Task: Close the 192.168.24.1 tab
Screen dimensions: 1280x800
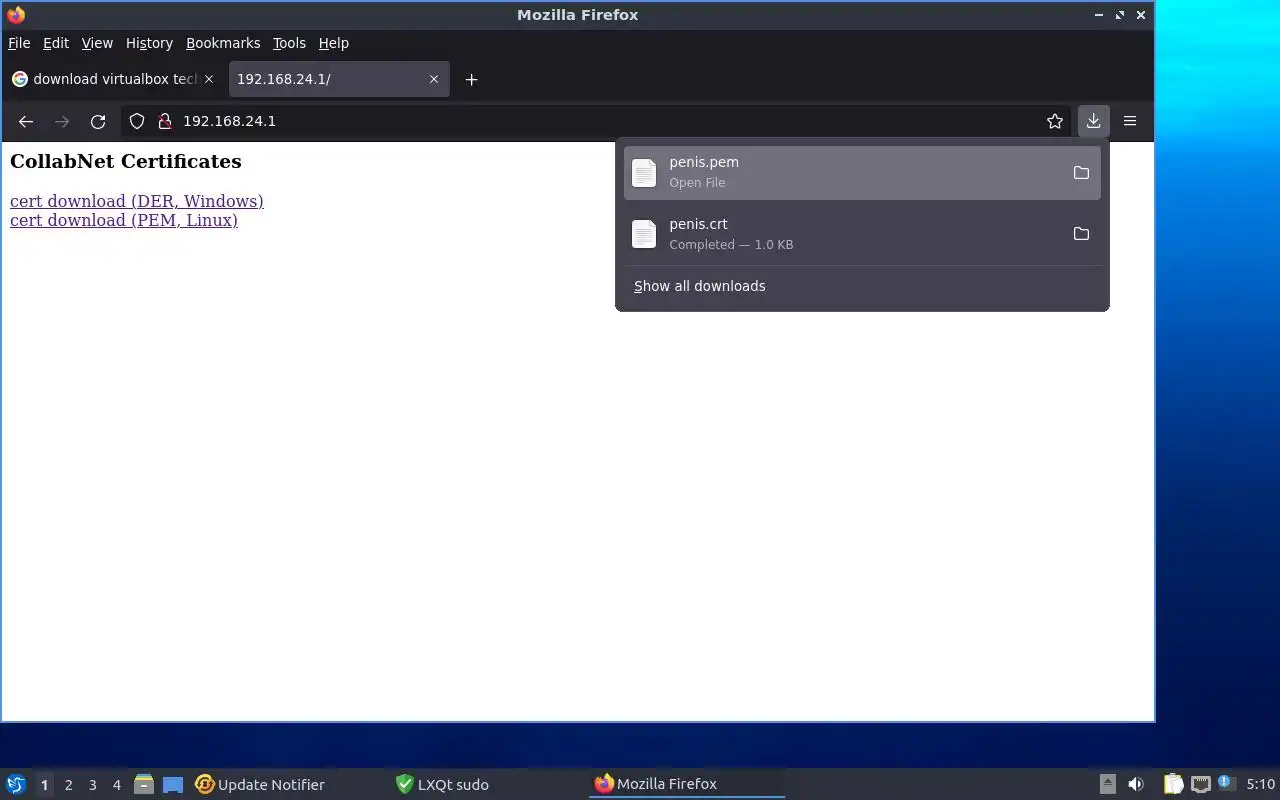Action: tap(434, 79)
